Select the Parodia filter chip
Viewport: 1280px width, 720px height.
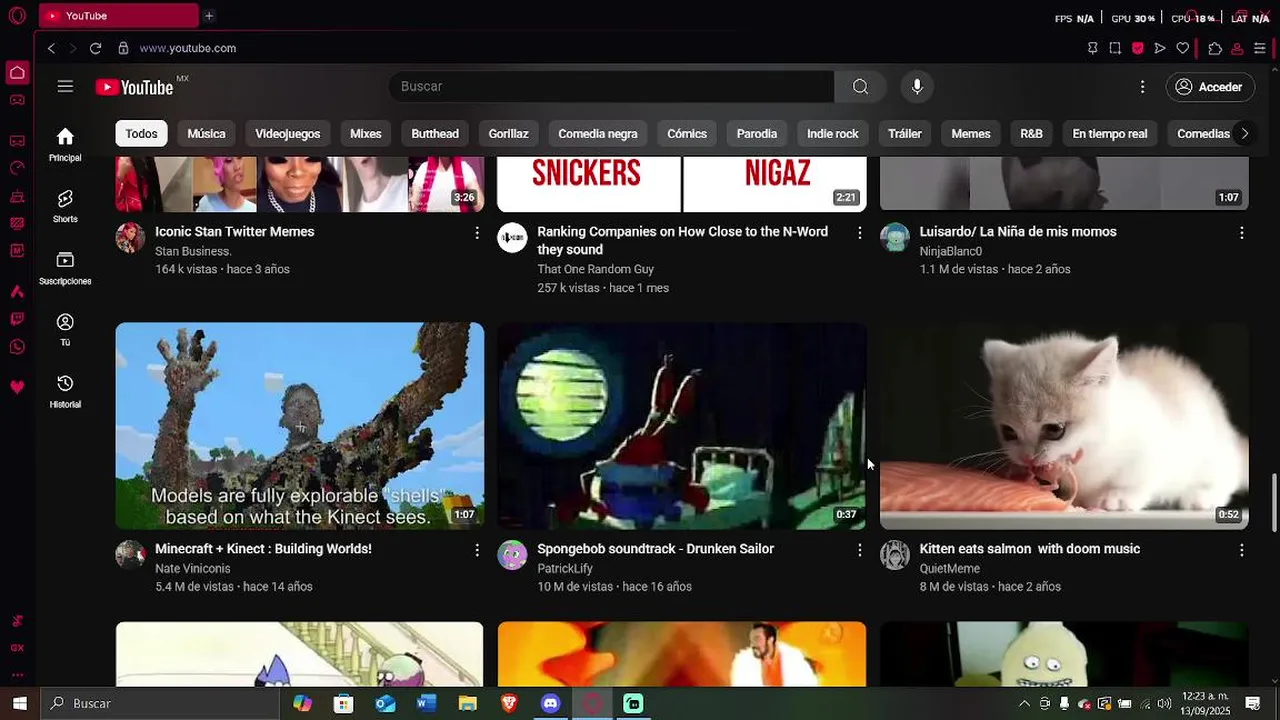757,134
